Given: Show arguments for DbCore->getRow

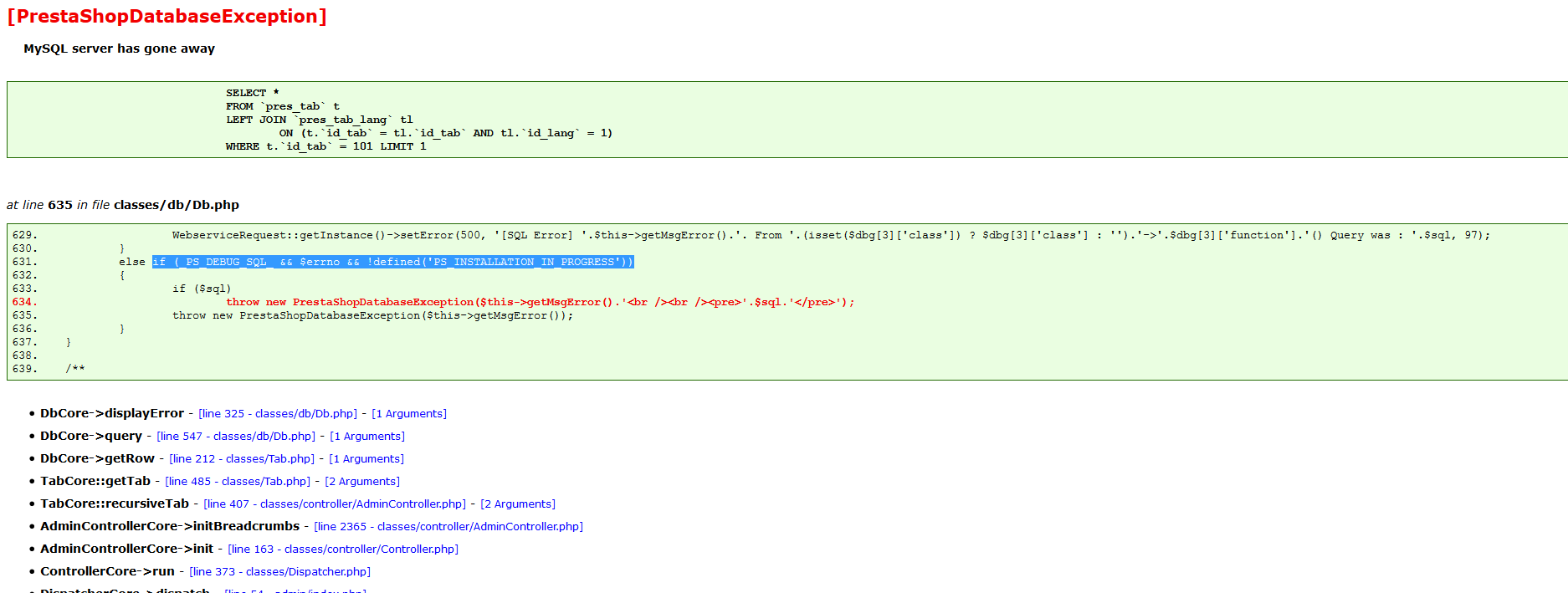Looking at the screenshot, I should pyautogui.click(x=366, y=459).
